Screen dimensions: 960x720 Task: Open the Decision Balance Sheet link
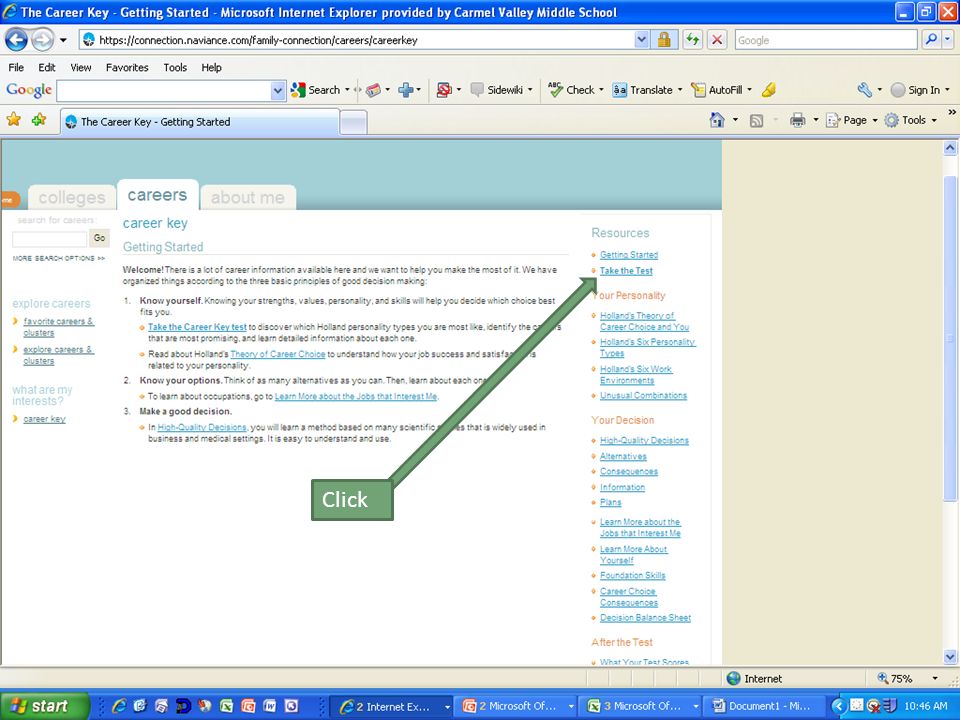645,618
